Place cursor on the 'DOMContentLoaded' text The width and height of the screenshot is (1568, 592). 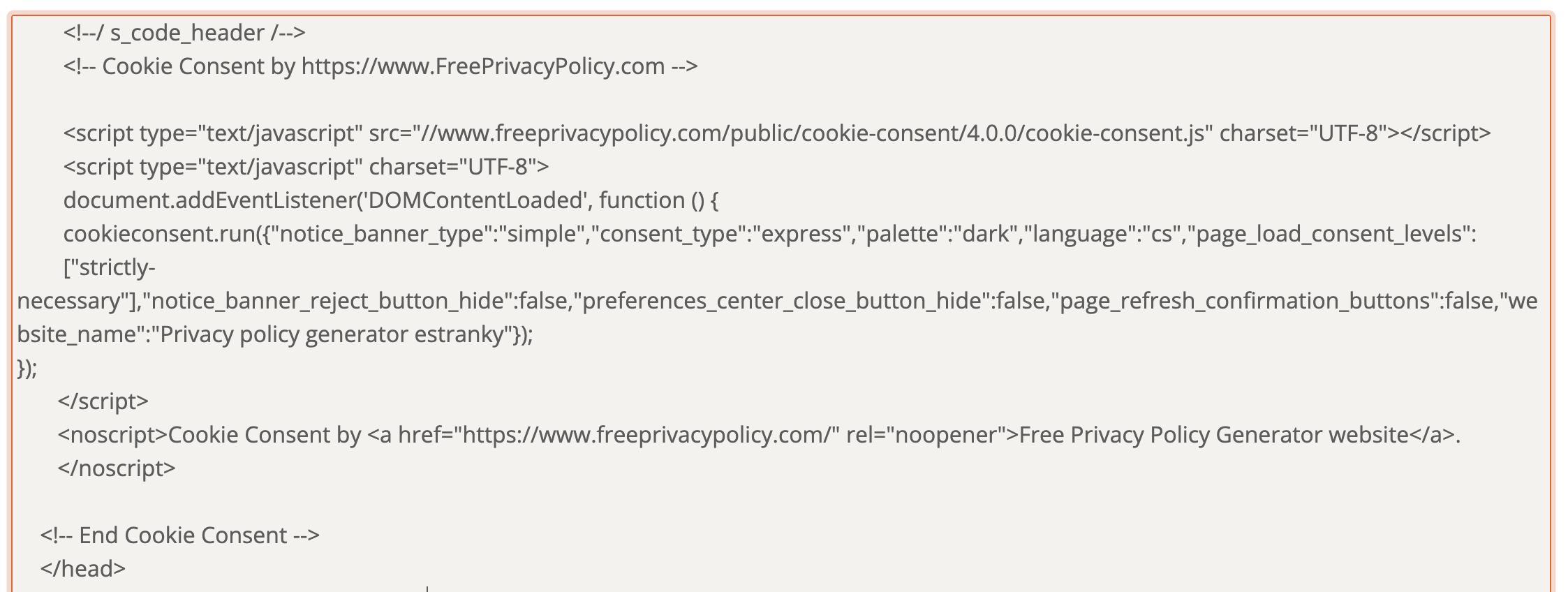click(x=475, y=200)
